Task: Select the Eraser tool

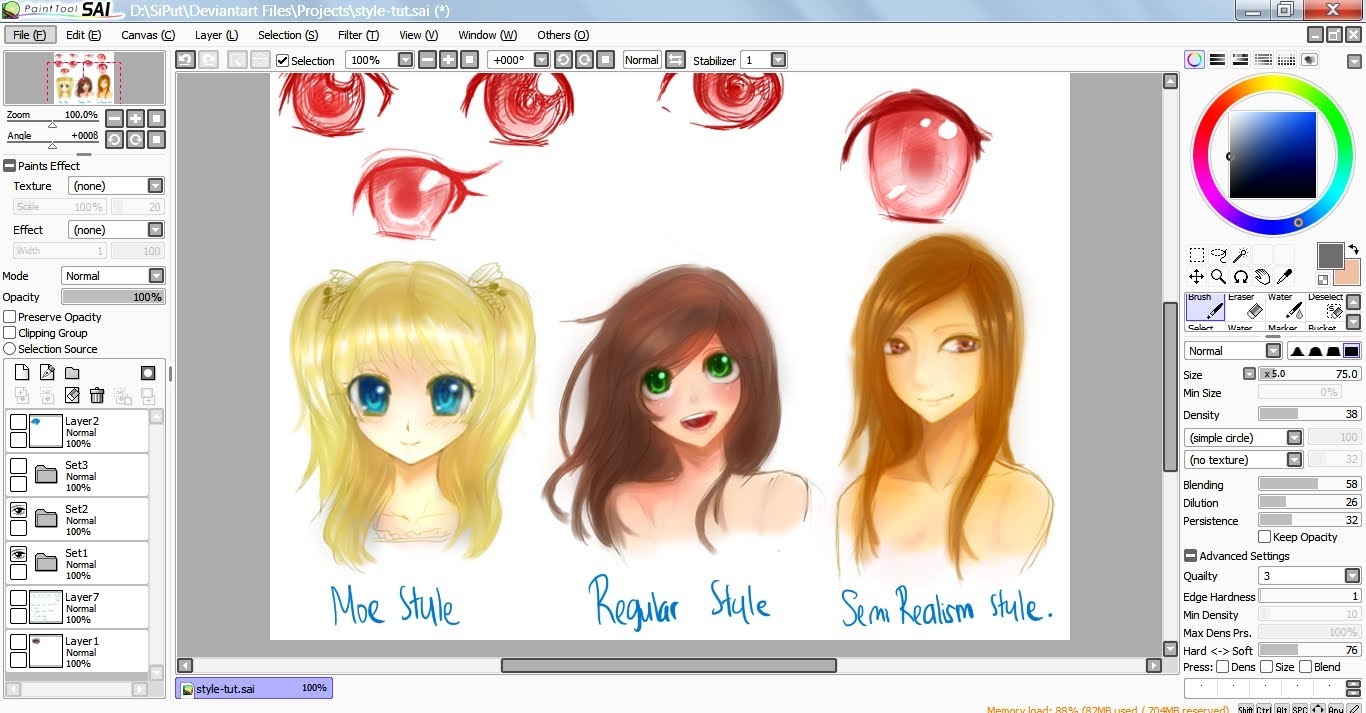Action: (1241, 310)
